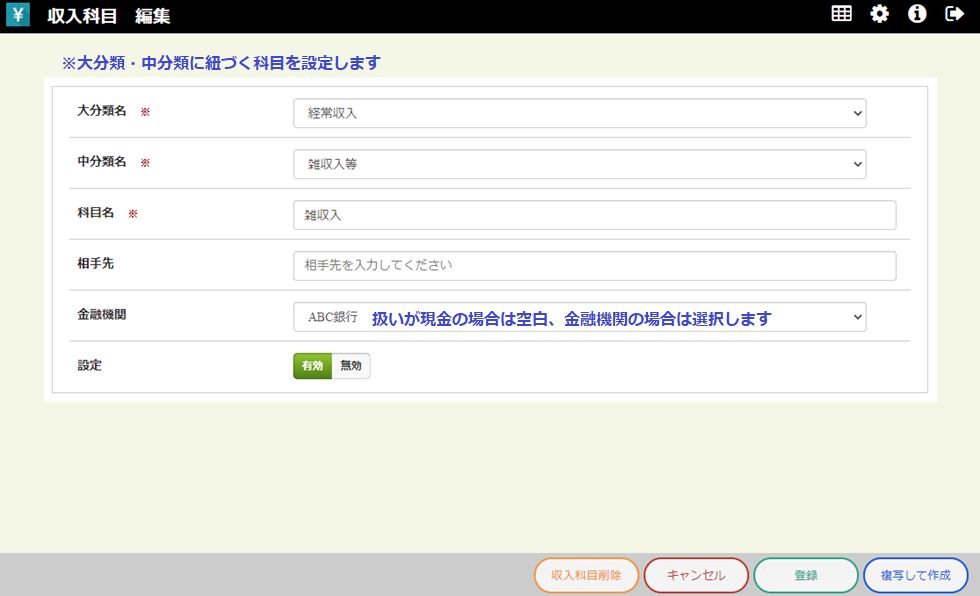Click the 収入科目 編集 title

tap(109, 16)
